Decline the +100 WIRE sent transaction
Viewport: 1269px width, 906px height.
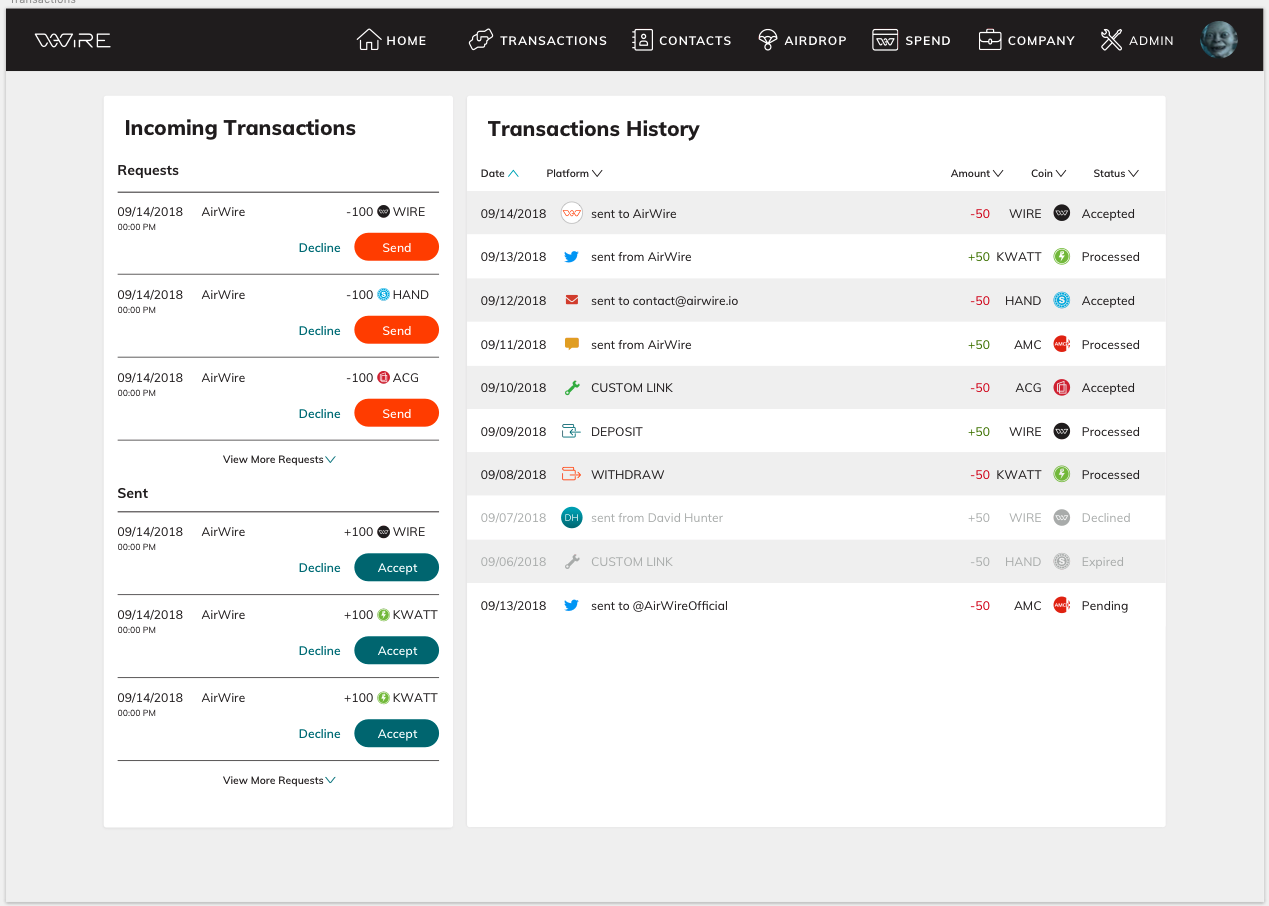pyautogui.click(x=320, y=568)
